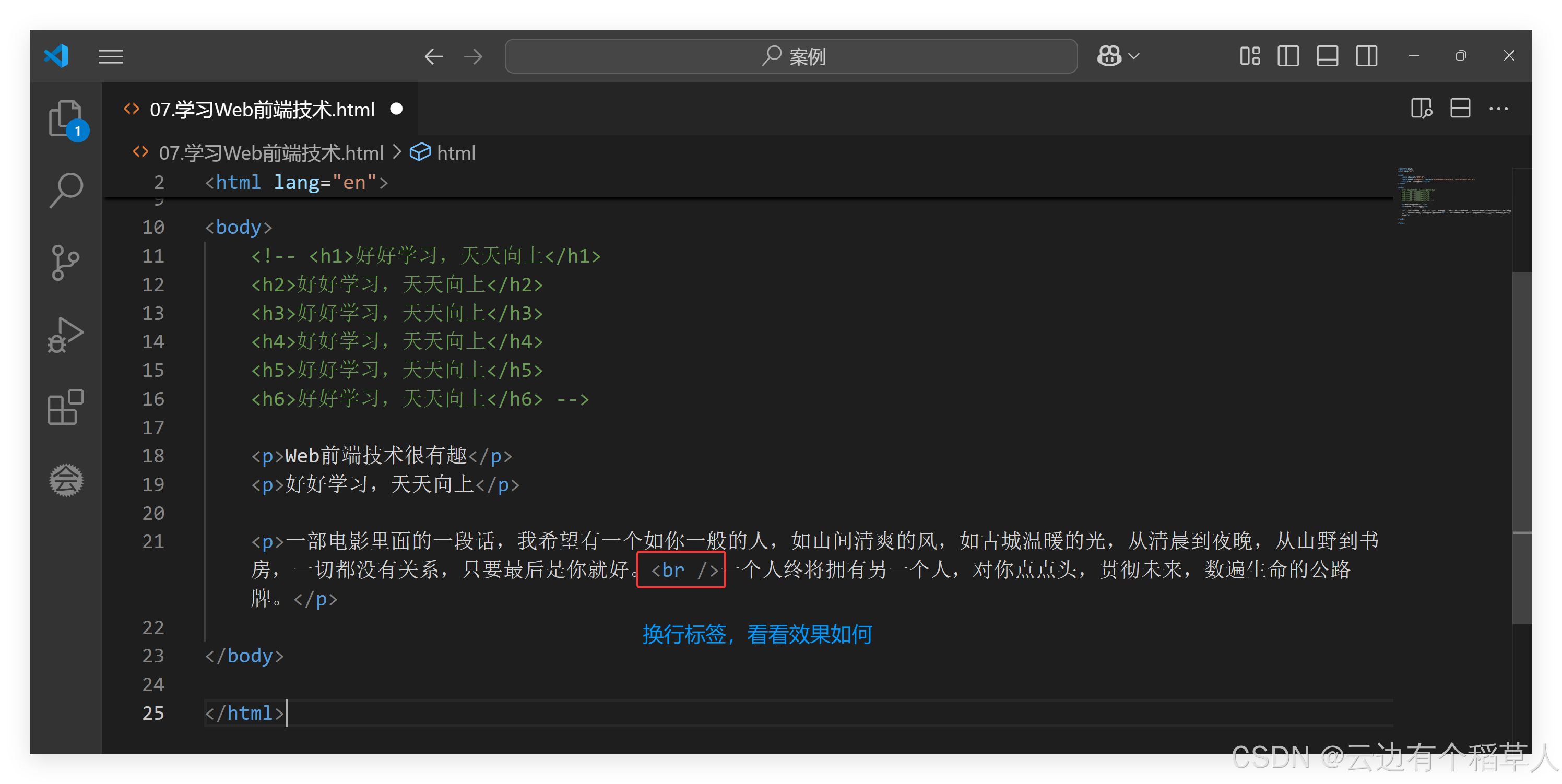Go back using the left arrow button

(433, 56)
